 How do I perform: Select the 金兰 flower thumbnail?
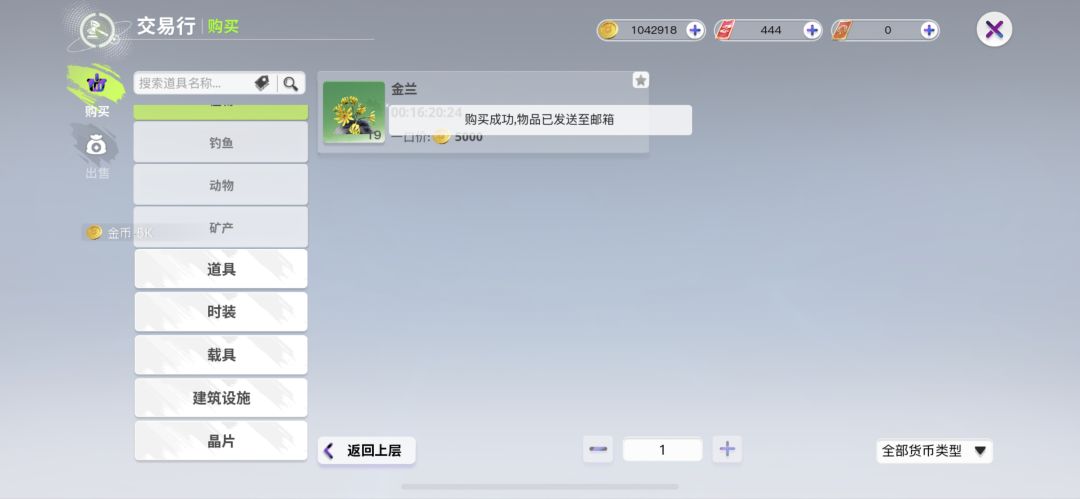(x=354, y=112)
